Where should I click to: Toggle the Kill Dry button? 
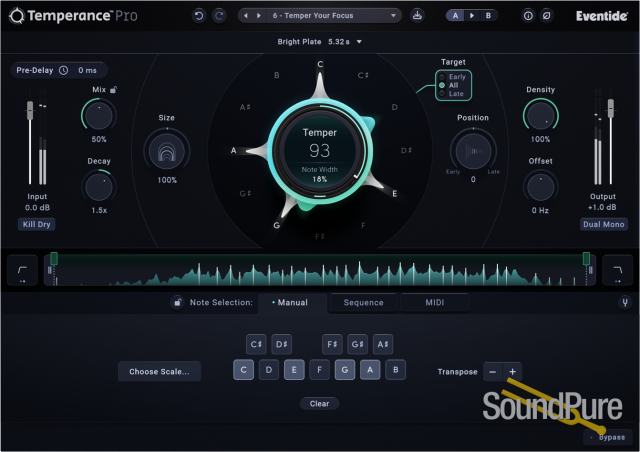(x=36, y=224)
